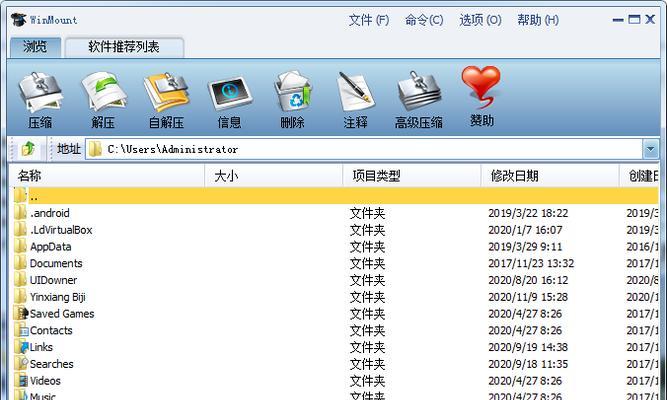Click the Videos folder name
667x400 pixels.
click(45, 381)
